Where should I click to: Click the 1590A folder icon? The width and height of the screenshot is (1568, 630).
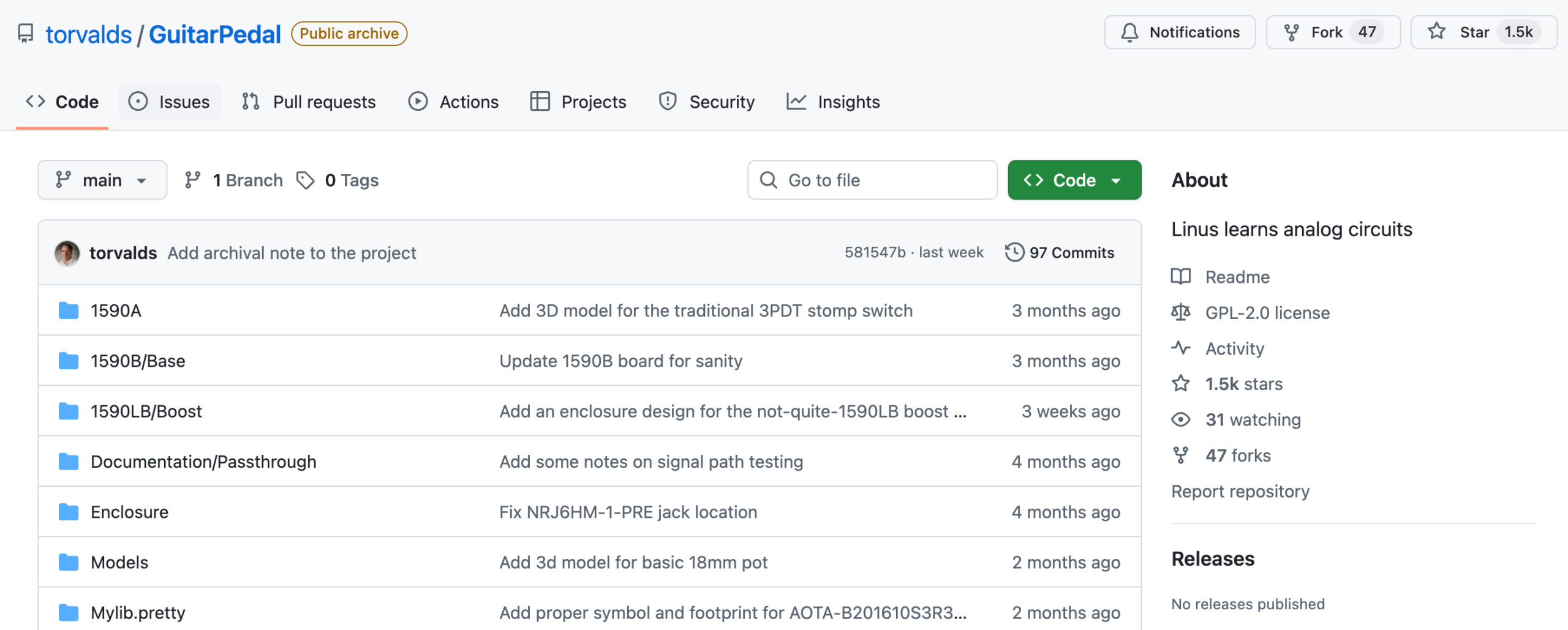[x=69, y=311]
